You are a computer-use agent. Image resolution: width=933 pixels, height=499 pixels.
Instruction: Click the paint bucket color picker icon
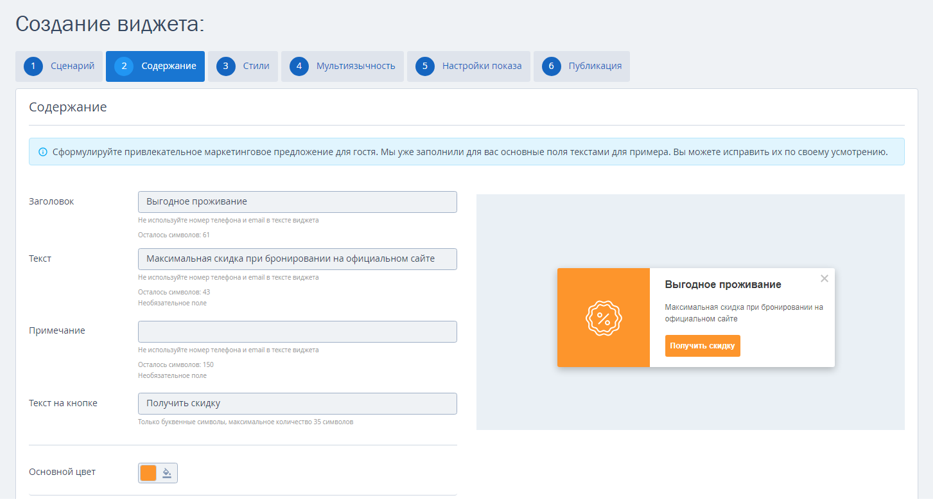point(167,473)
